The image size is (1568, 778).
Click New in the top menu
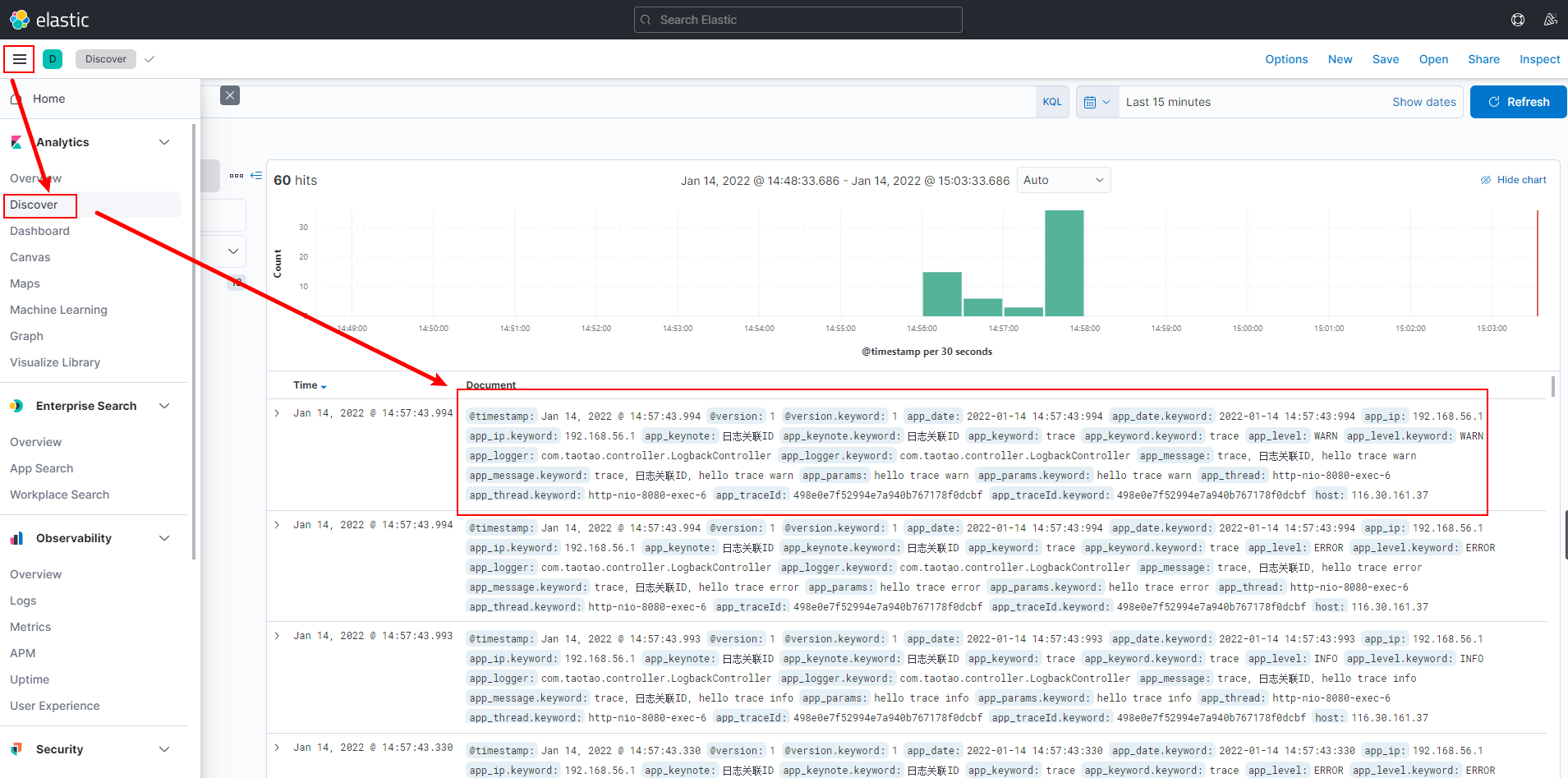click(x=1340, y=59)
